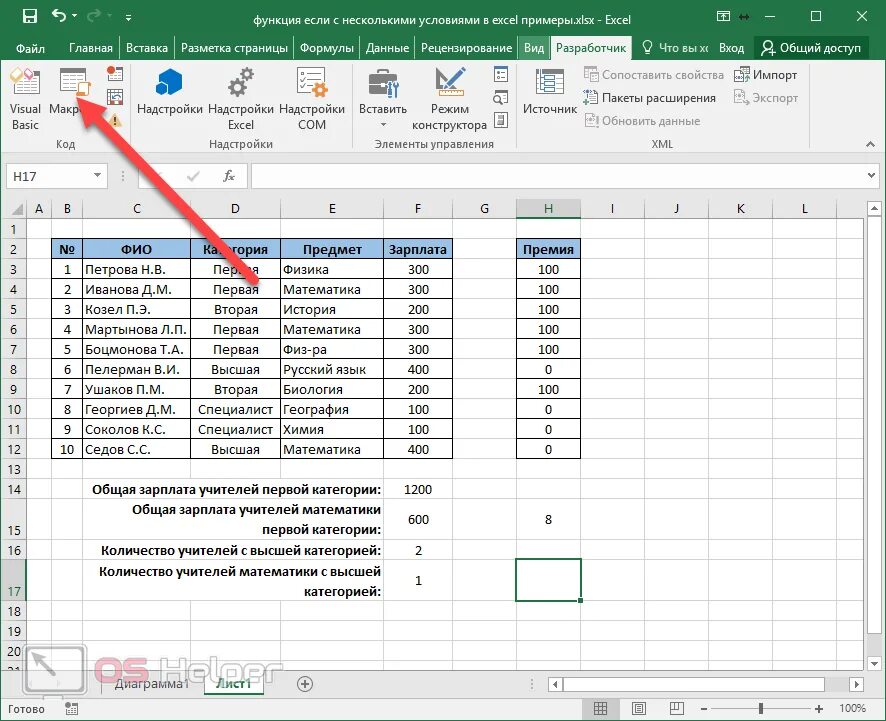Click the Name Box showing H17
This screenshot has height=721, width=886.
point(48,176)
